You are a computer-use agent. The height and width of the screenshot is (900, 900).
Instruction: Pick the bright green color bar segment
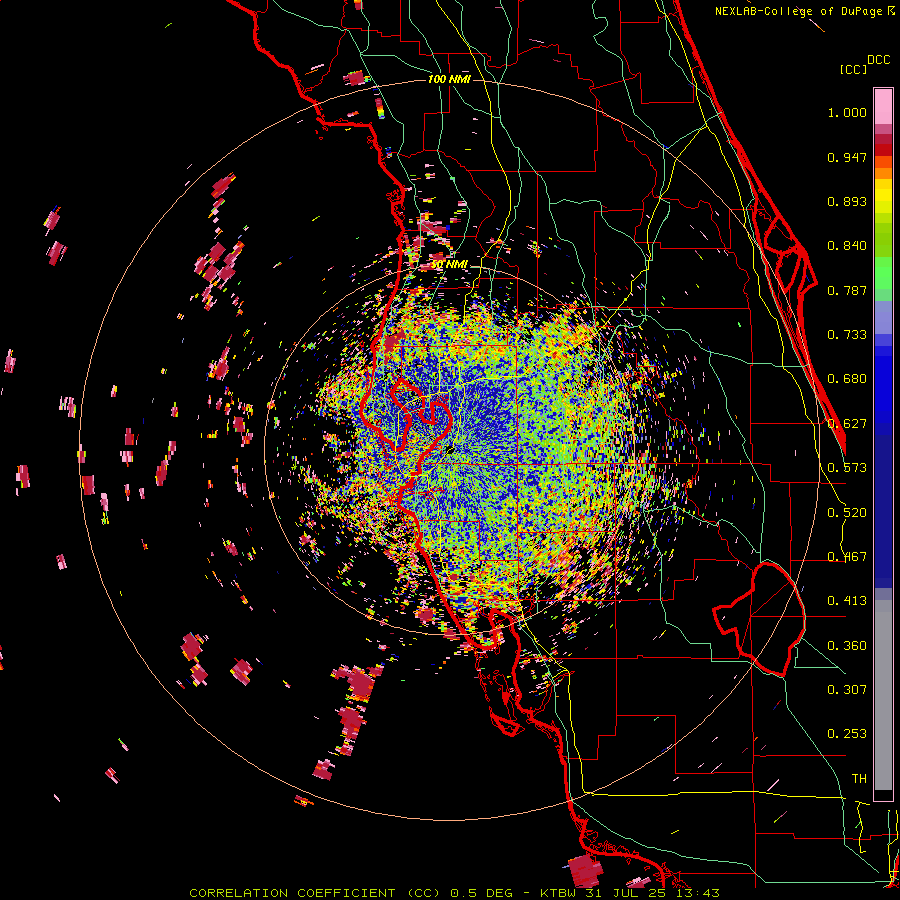click(883, 273)
